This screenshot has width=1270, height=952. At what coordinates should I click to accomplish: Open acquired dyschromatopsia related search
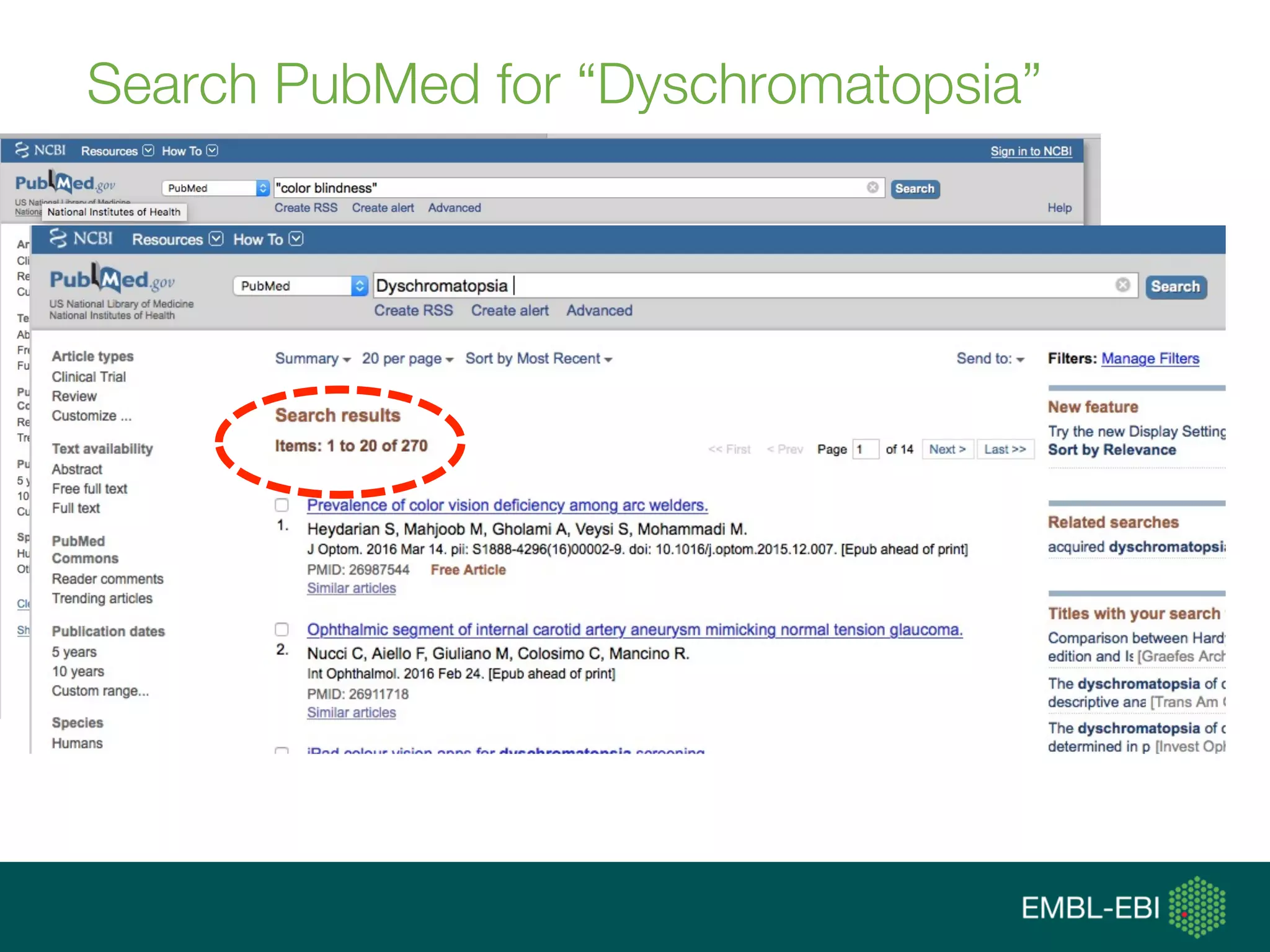click(x=1136, y=547)
